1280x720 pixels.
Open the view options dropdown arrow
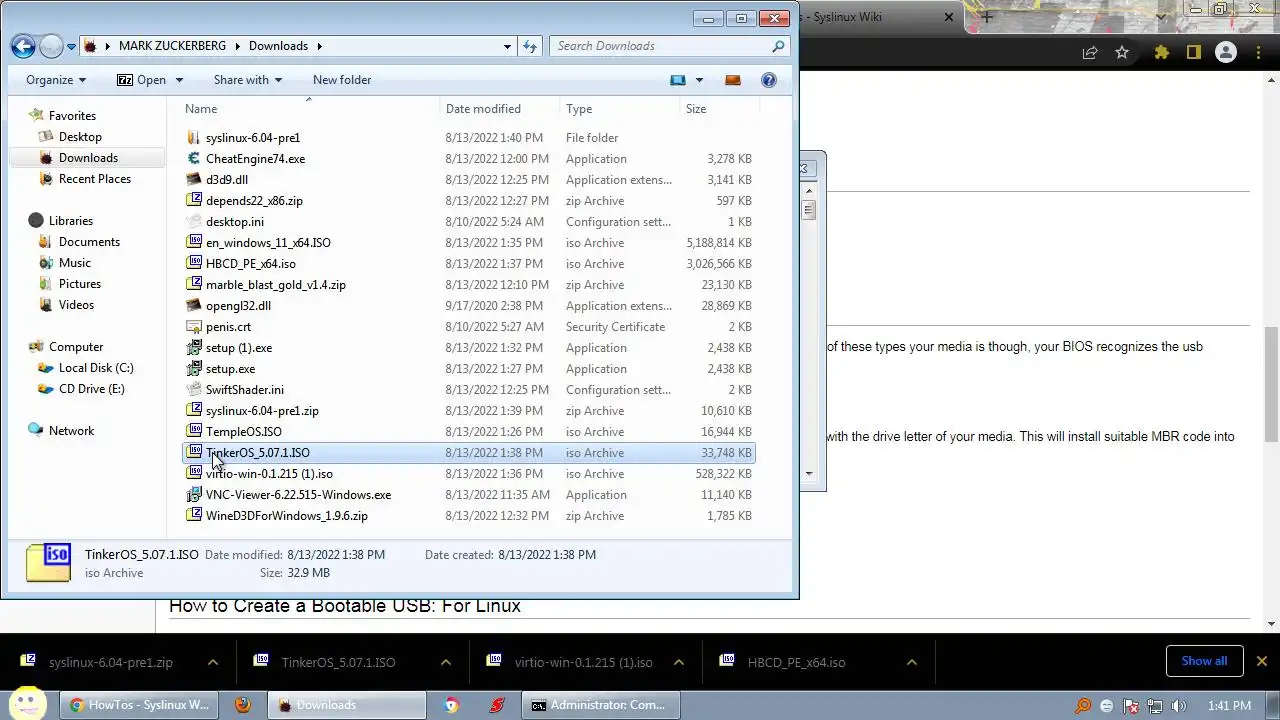(x=699, y=80)
